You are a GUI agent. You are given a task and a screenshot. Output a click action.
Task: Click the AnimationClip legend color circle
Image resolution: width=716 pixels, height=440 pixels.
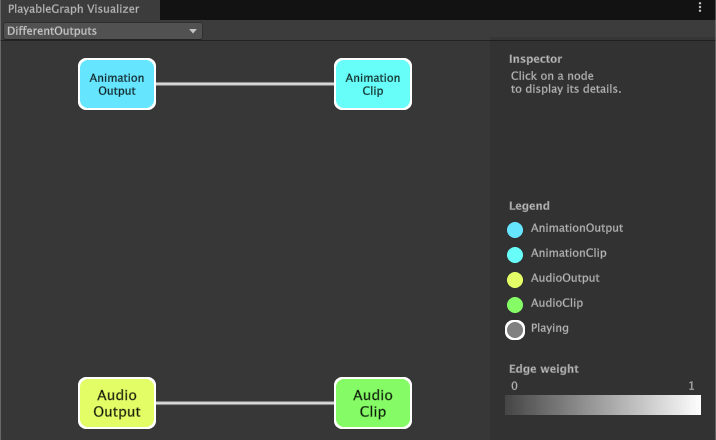[x=515, y=255]
